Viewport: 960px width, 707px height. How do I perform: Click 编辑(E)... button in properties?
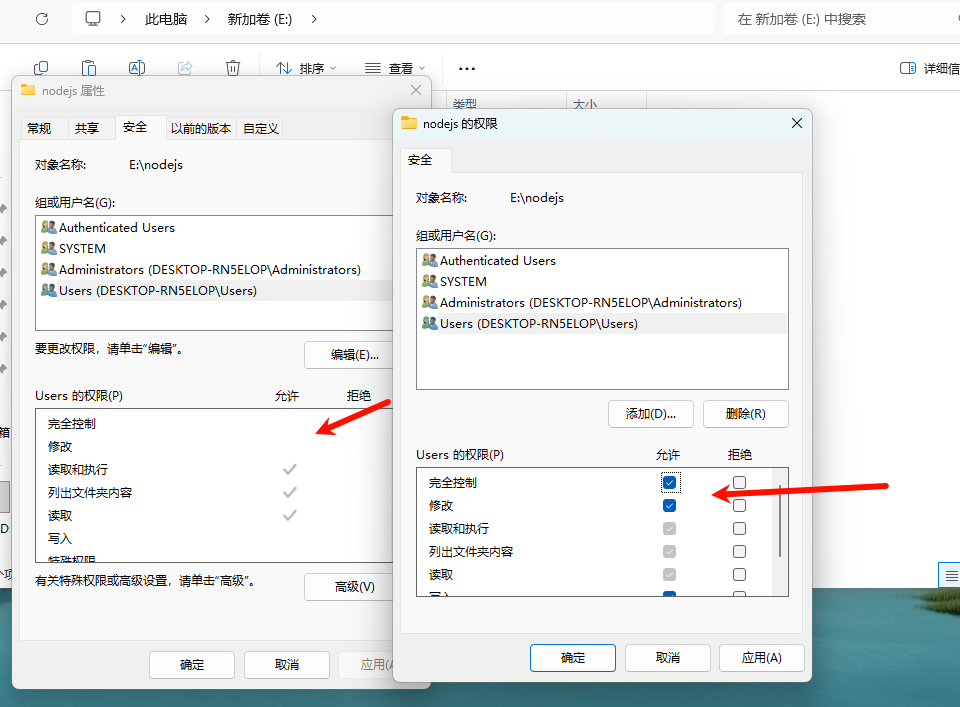[349, 355]
